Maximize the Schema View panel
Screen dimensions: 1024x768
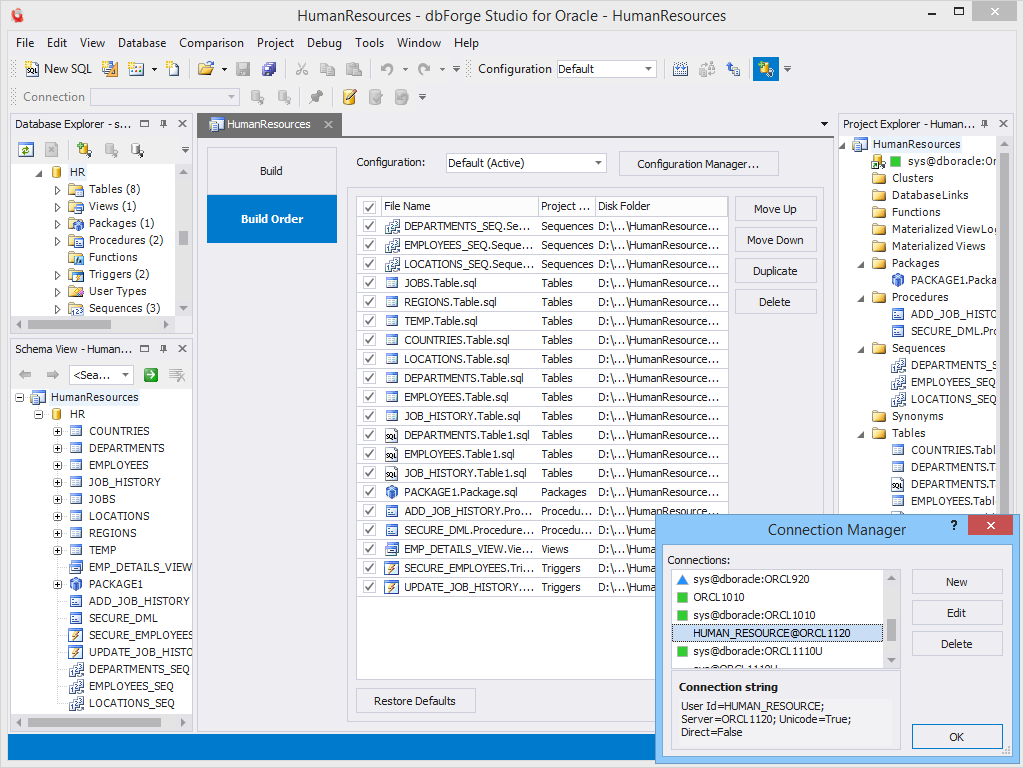pos(144,349)
